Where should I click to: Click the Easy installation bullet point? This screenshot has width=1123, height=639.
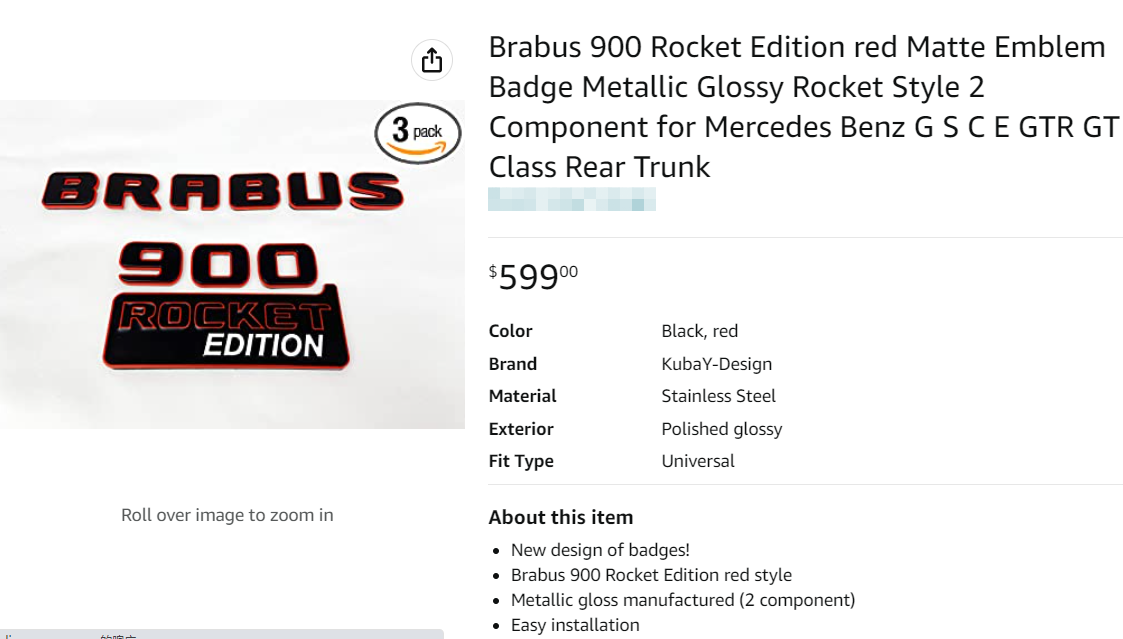[575, 624]
